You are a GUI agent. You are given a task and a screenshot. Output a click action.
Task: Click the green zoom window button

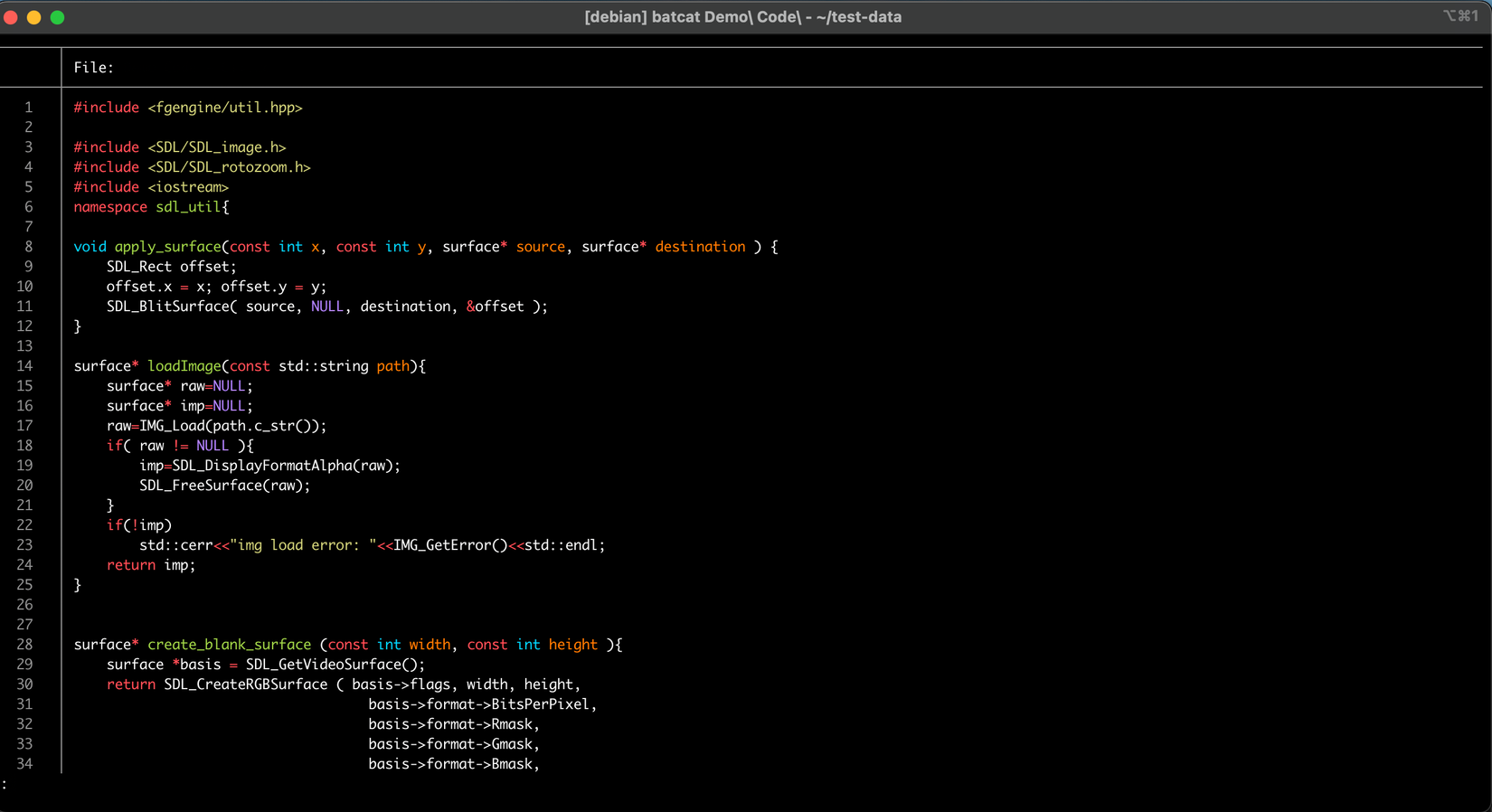click(57, 17)
